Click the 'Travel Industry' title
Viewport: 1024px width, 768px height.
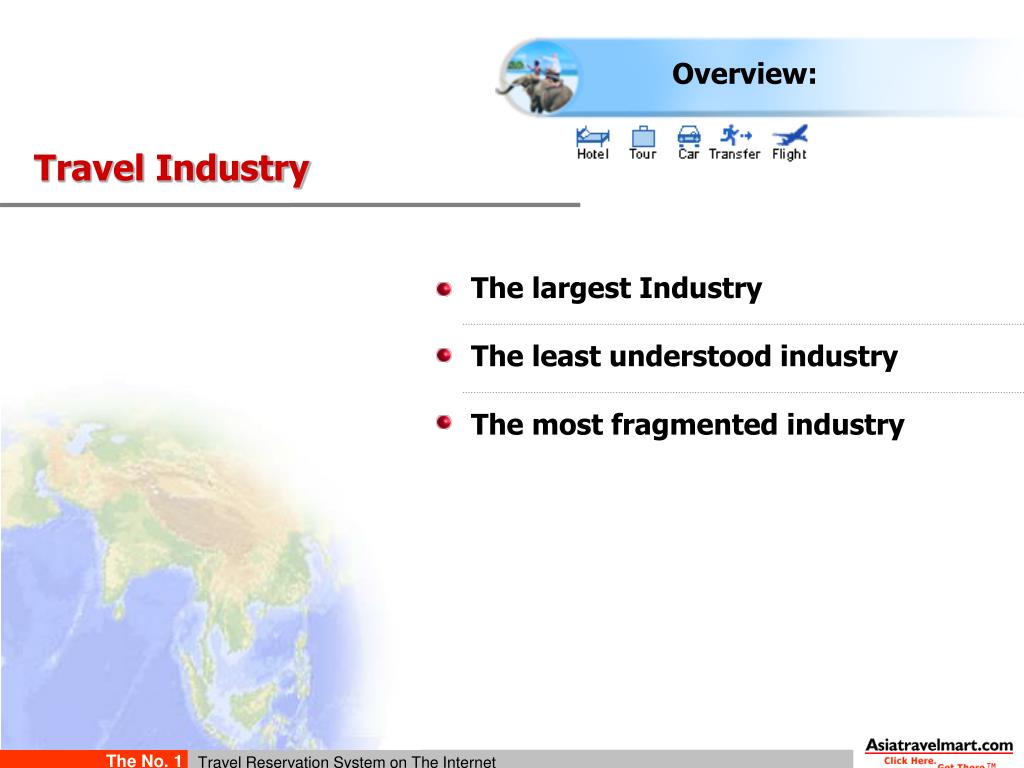click(x=172, y=169)
